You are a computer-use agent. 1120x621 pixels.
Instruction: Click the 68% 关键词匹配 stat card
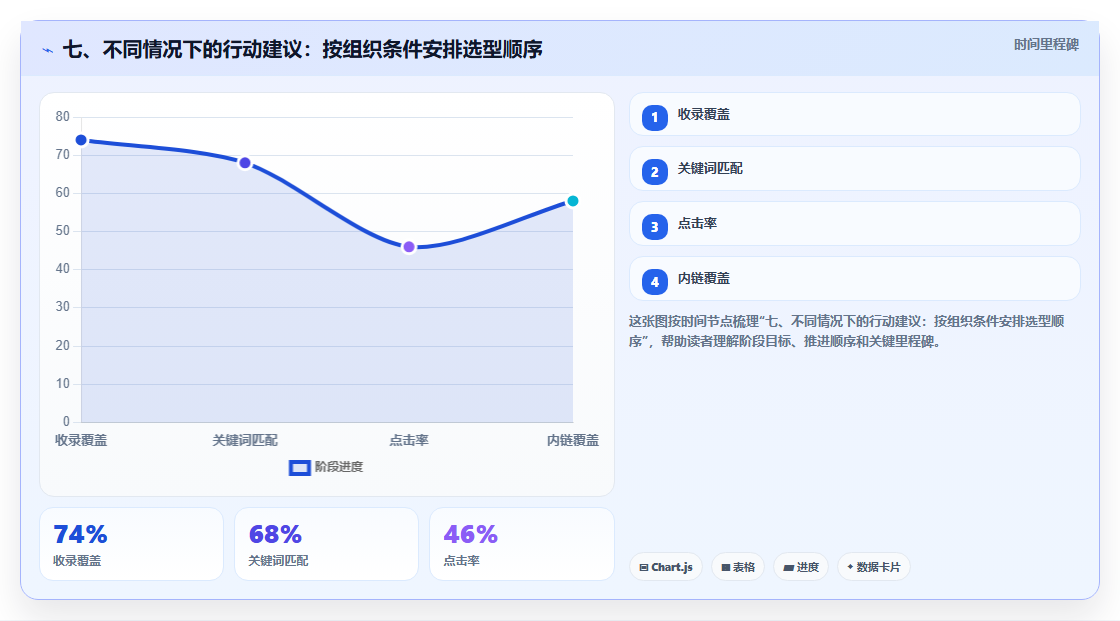click(326, 544)
